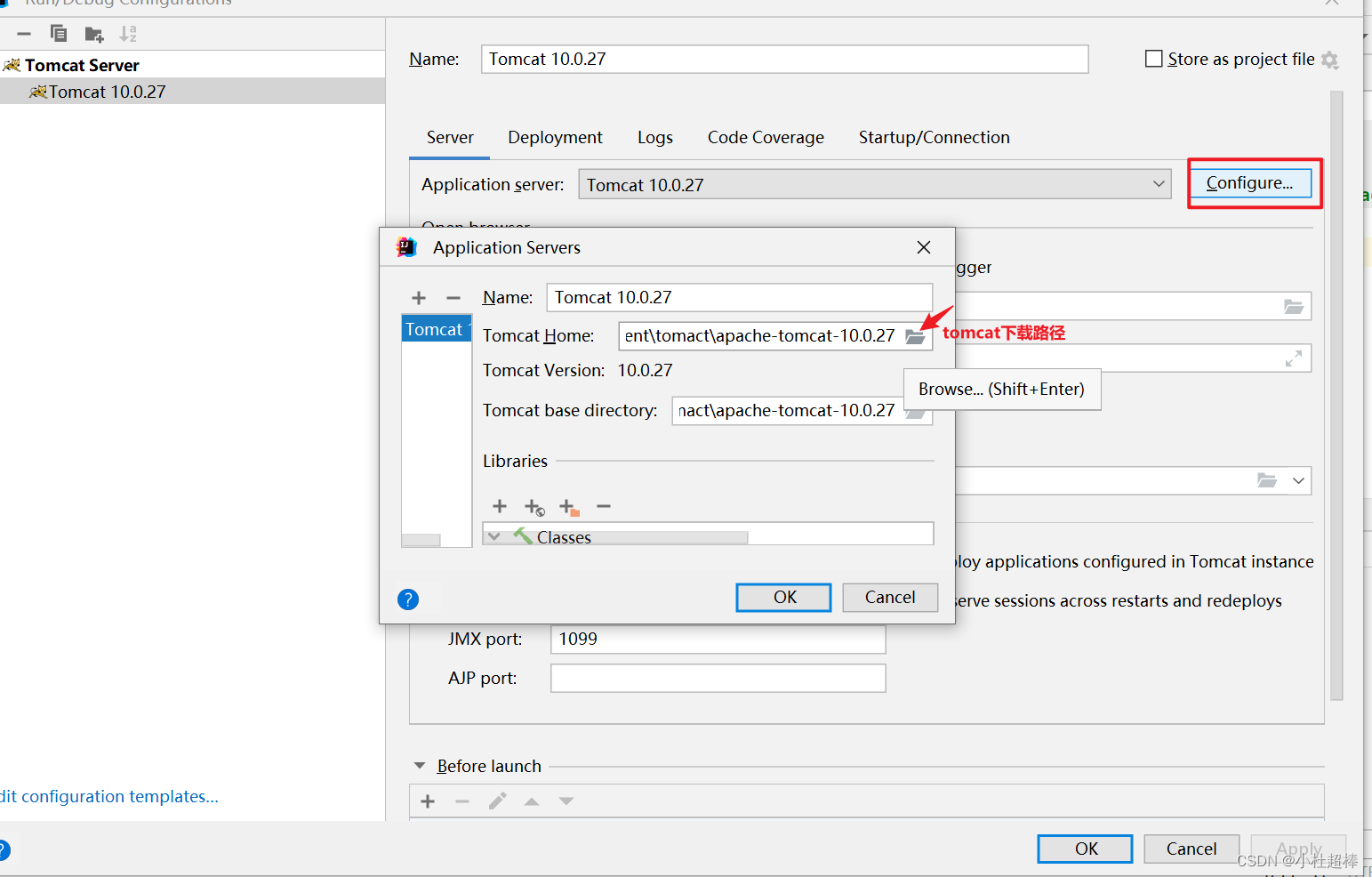Click the horizontal scrollbar under the server list
This screenshot has height=877, width=1372.
(x=421, y=540)
